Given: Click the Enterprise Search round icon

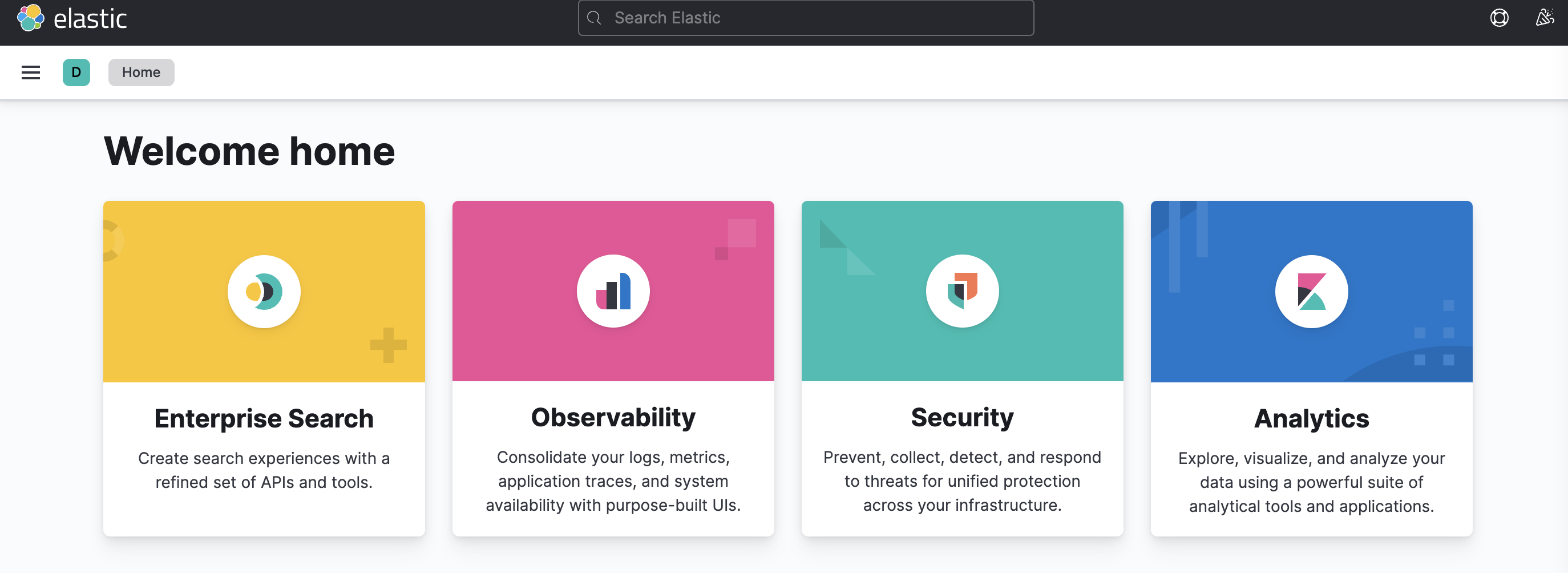Looking at the screenshot, I should (x=264, y=292).
